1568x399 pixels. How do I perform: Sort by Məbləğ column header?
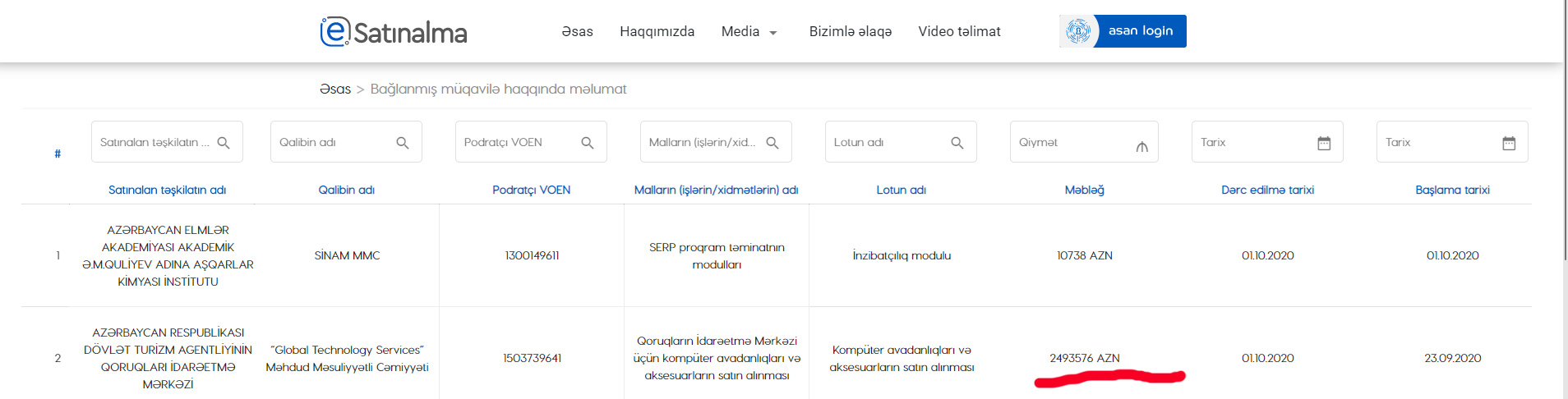tap(1084, 190)
